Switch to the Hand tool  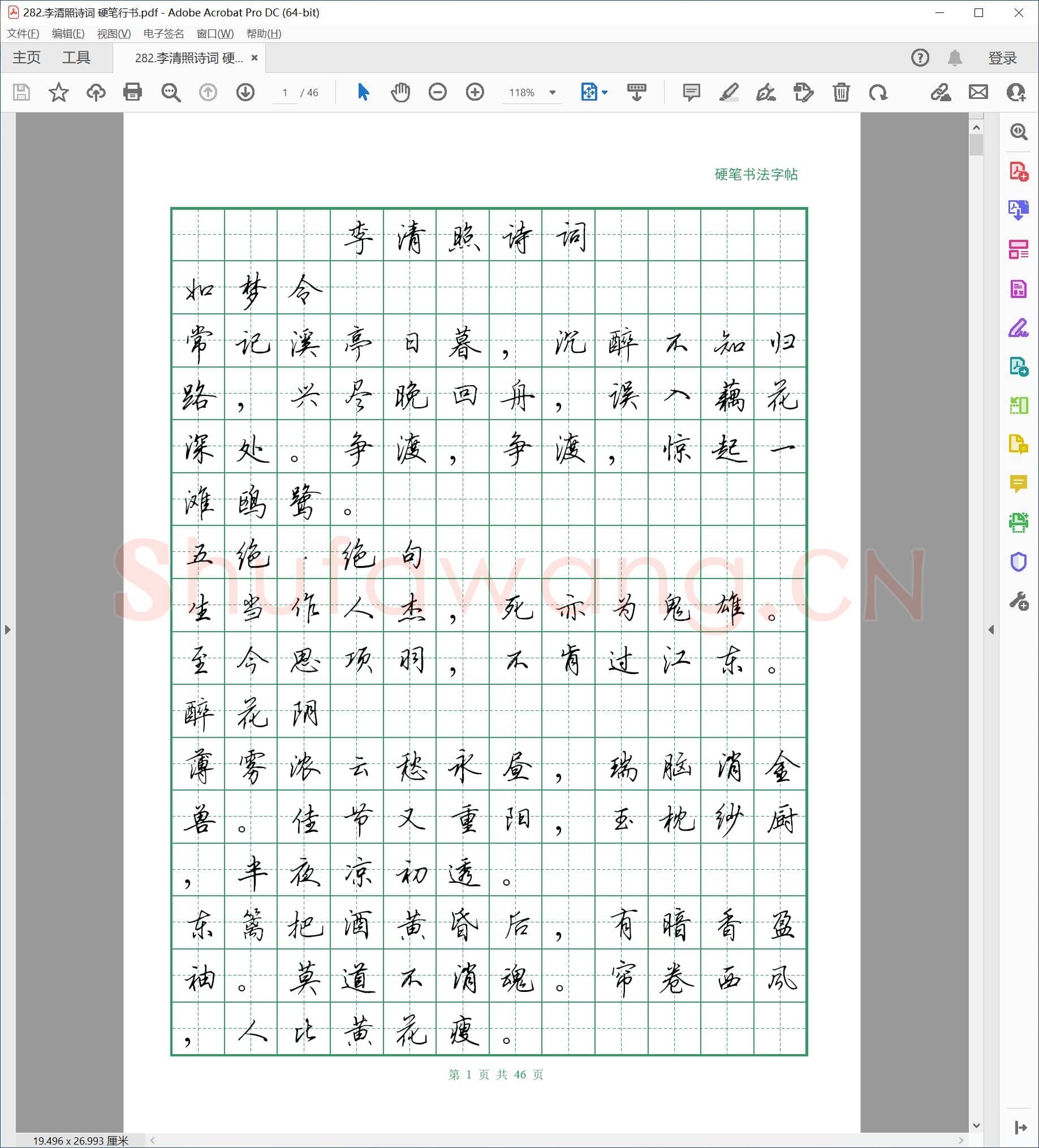[x=400, y=92]
